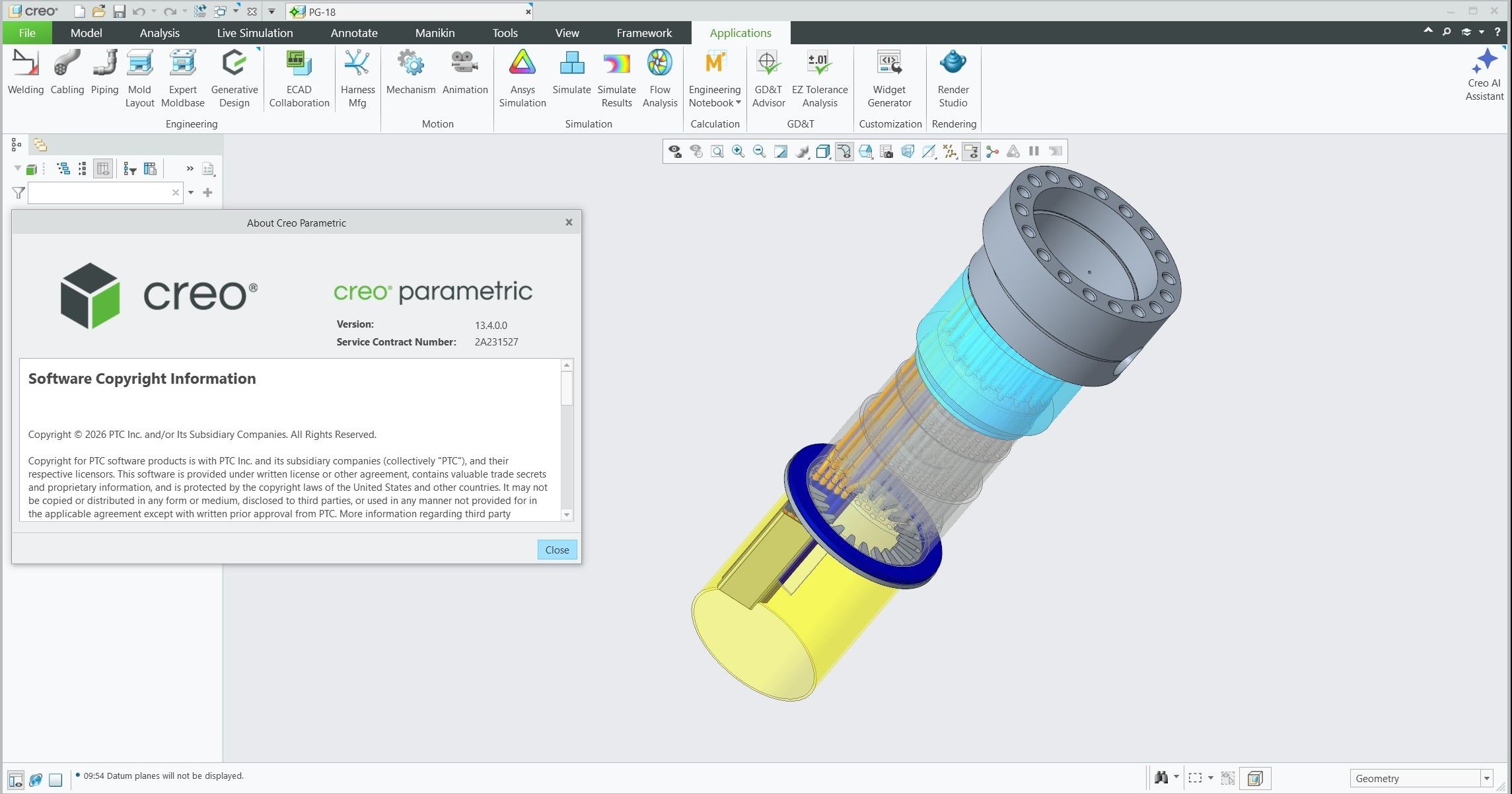Toggle view appearance eye-camera icon

click(674, 152)
